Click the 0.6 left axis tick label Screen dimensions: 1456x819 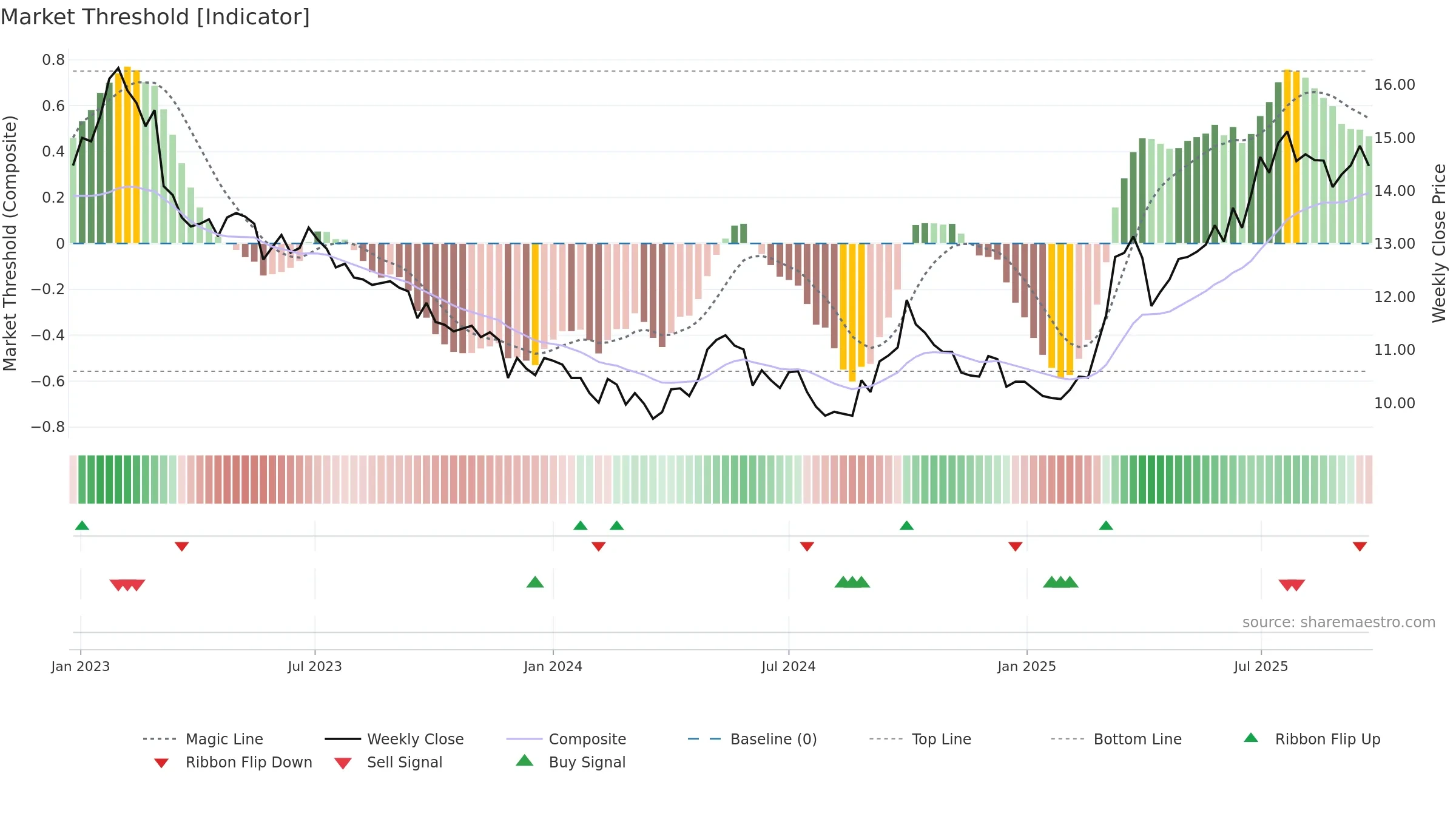pos(53,106)
